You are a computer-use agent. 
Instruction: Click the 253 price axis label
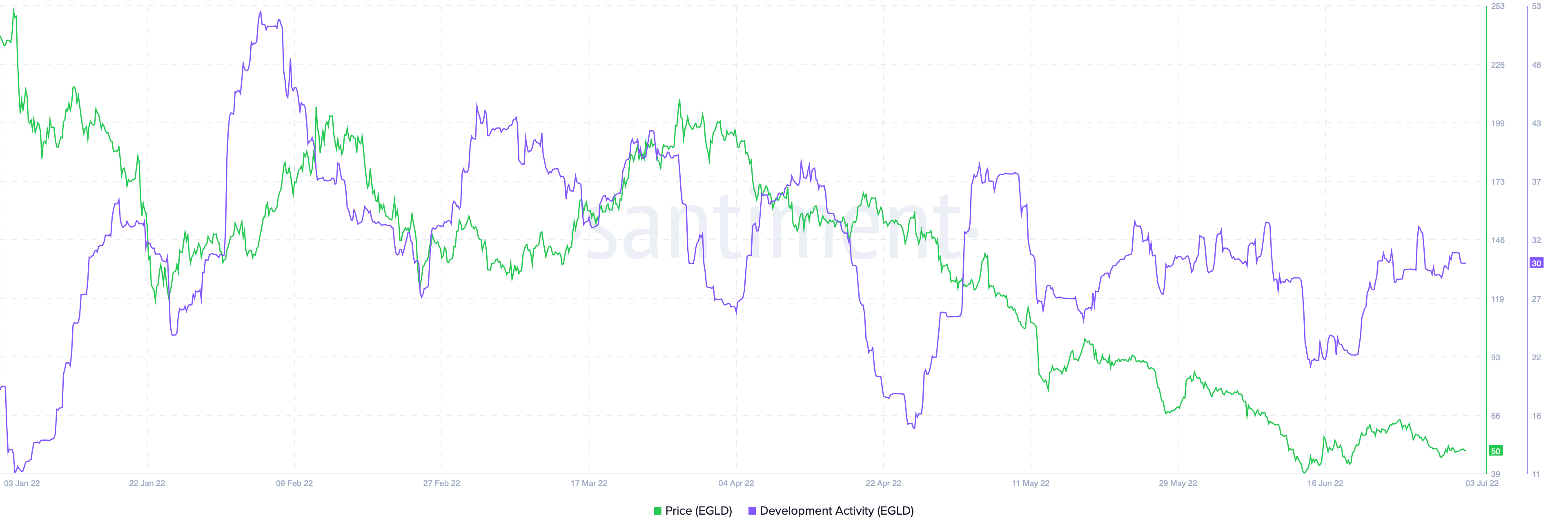[1497, 7]
